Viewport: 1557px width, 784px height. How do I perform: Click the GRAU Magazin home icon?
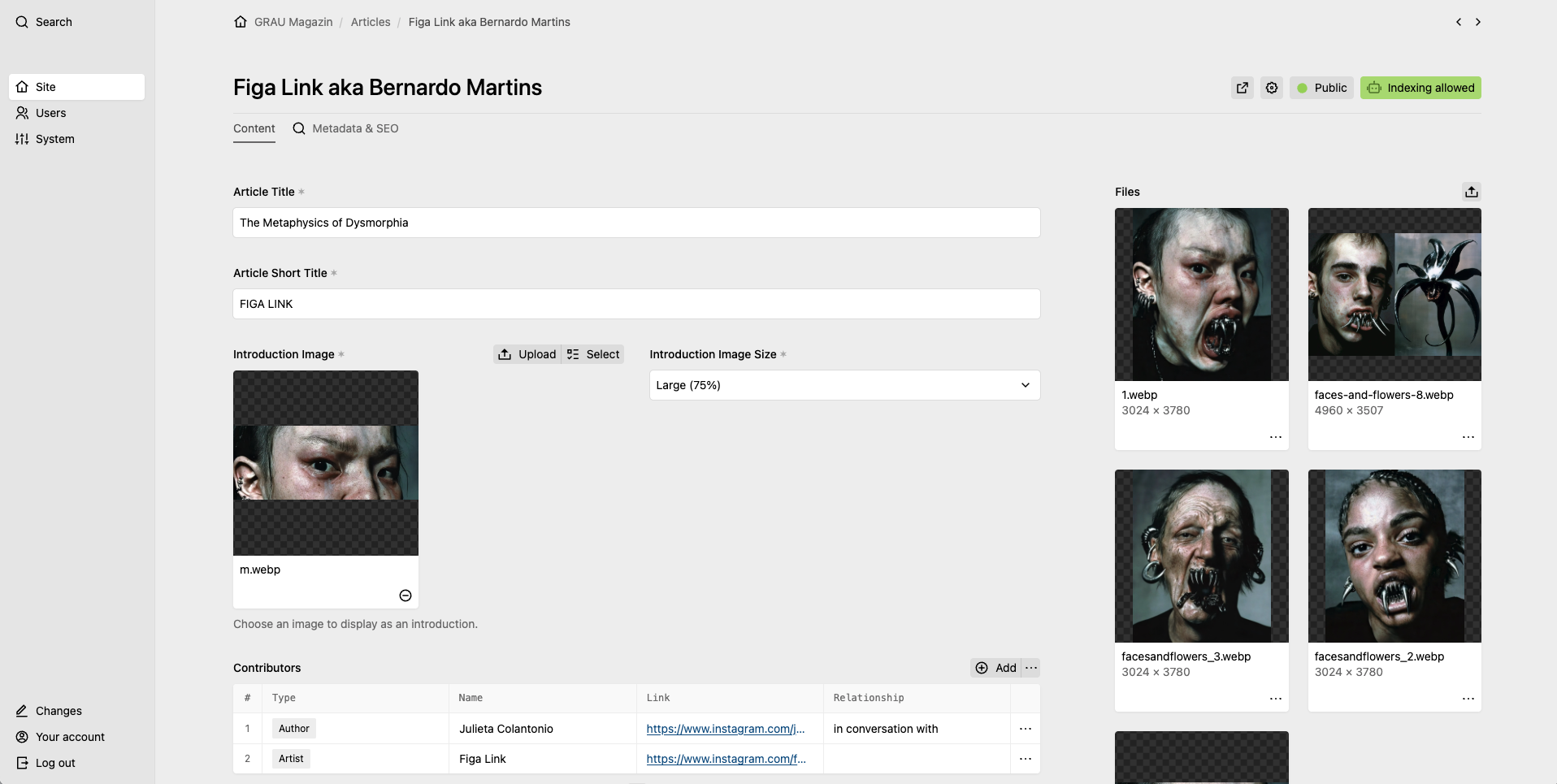point(241,22)
